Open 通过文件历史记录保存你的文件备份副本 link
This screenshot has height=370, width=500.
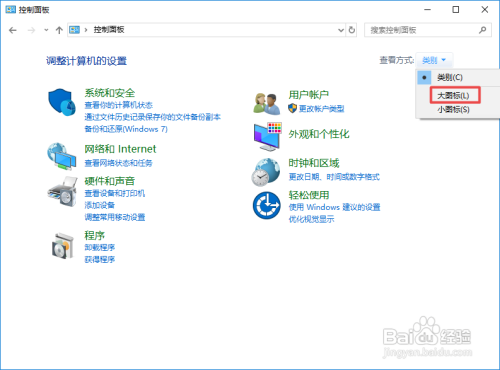coord(152,117)
